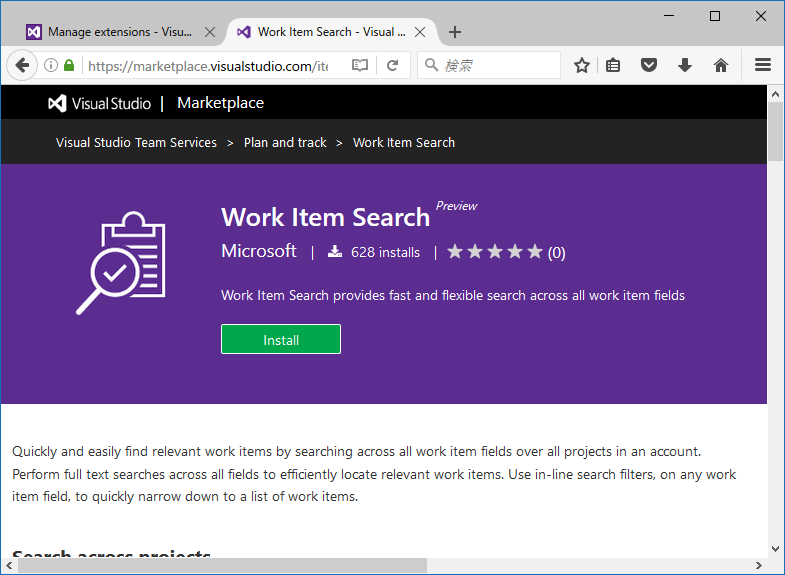This screenshot has height=575, width=785.
Task: Click the vertical scrollbar down arrow
Action: [x=775, y=549]
